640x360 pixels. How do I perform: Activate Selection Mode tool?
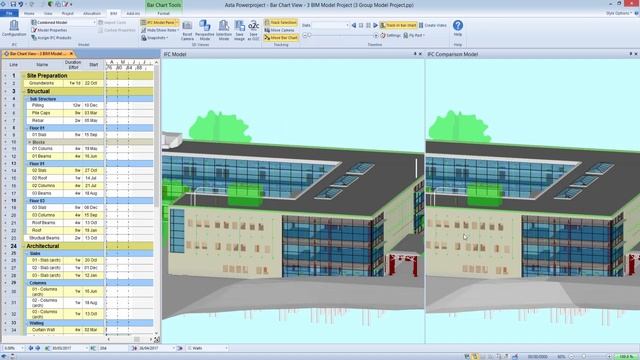click(224, 30)
